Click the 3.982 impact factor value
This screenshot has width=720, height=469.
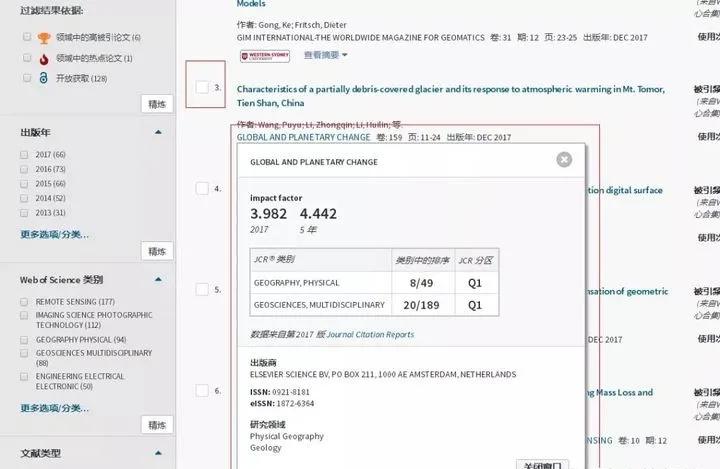pos(269,214)
